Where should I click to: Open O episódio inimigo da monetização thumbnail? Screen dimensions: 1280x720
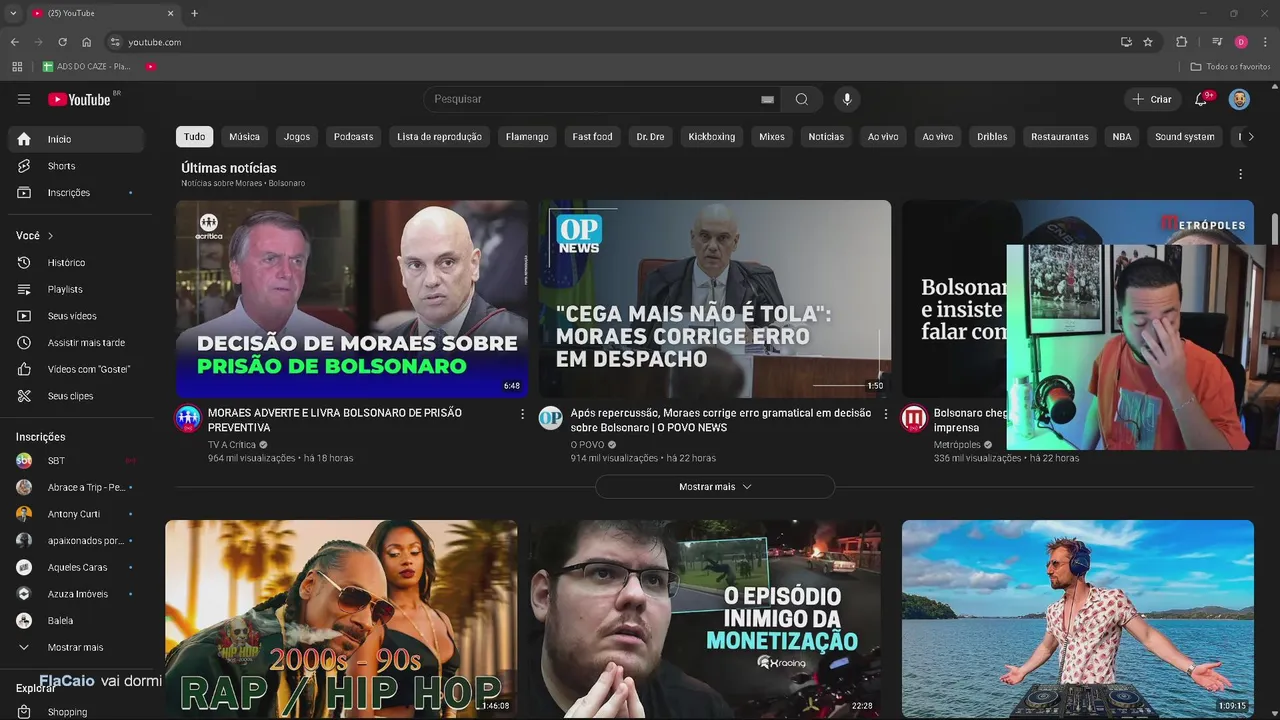coord(705,618)
